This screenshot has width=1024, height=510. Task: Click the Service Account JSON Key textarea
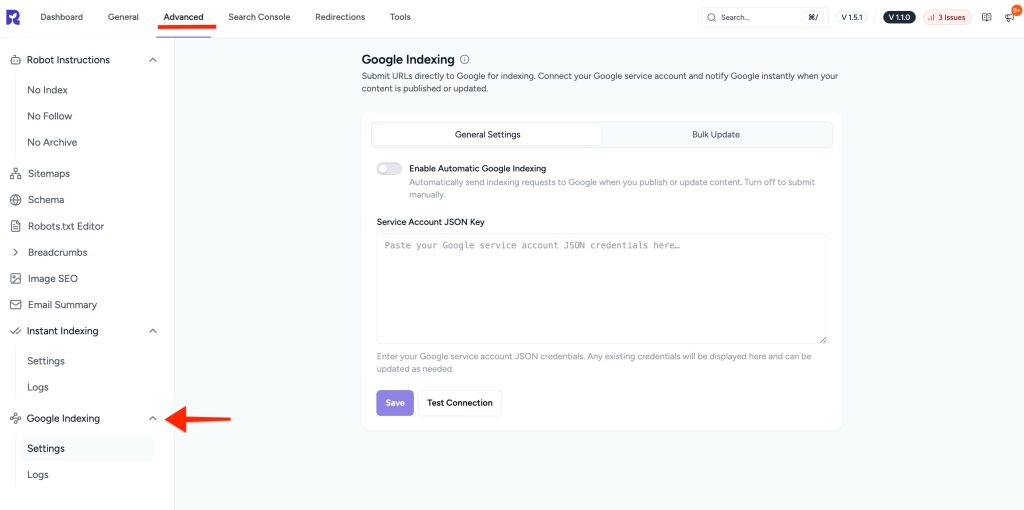coord(601,288)
